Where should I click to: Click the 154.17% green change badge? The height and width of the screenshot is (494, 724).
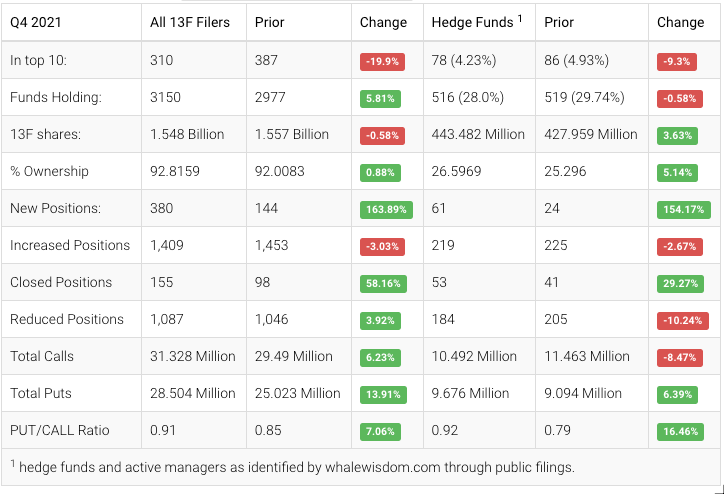pos(684,209)
